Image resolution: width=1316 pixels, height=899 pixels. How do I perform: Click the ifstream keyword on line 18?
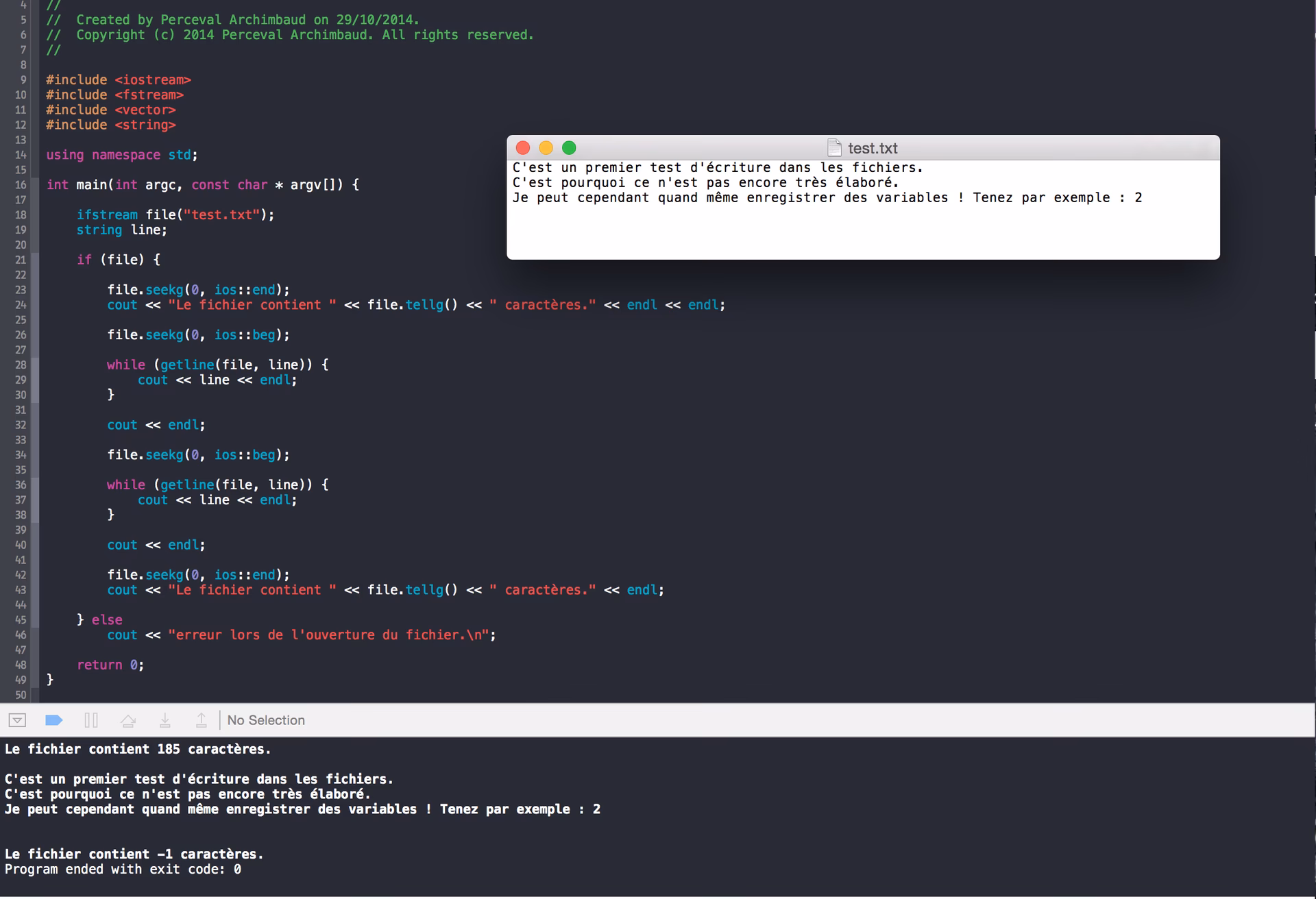click(x=107, y=215)
